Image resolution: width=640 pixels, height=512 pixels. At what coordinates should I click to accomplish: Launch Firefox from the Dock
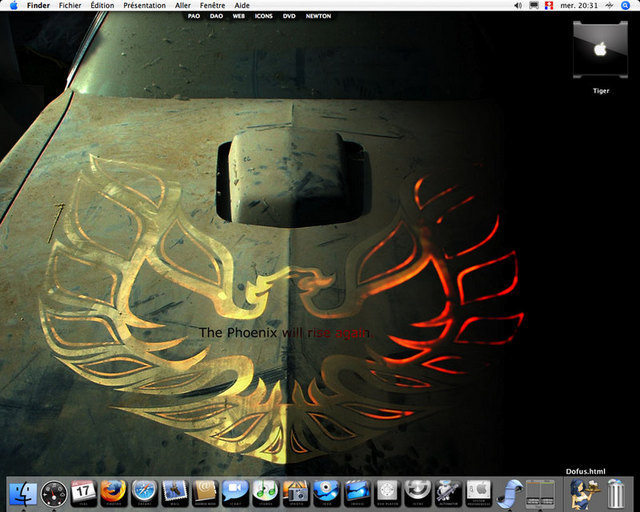click(x=113, y=493)
